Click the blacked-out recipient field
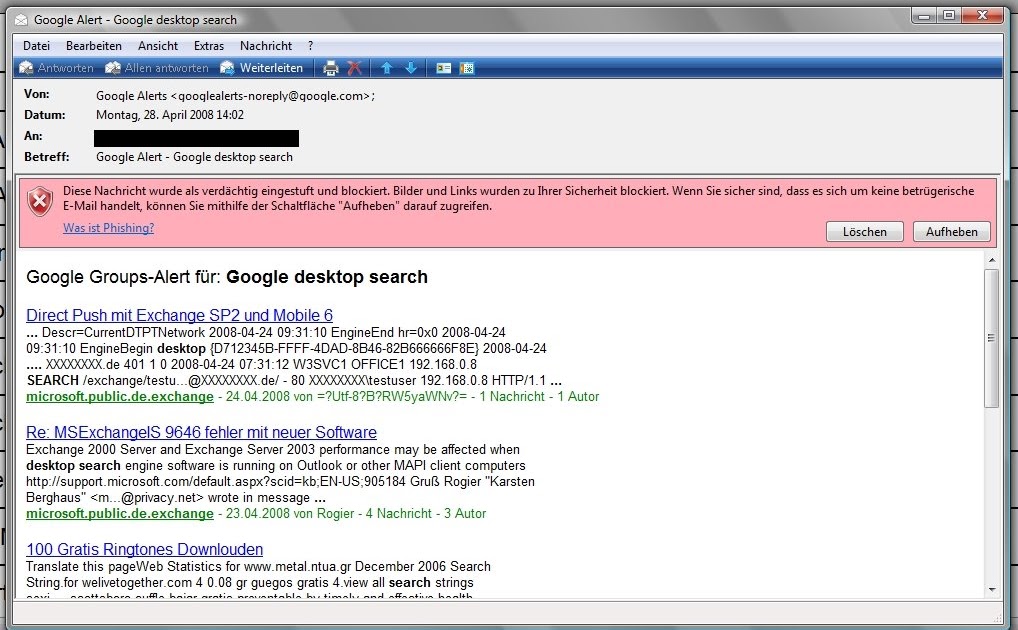Image resolution: width=1018 pixels, height=630 pixels. pyautogui.click(x=196, y=138)
